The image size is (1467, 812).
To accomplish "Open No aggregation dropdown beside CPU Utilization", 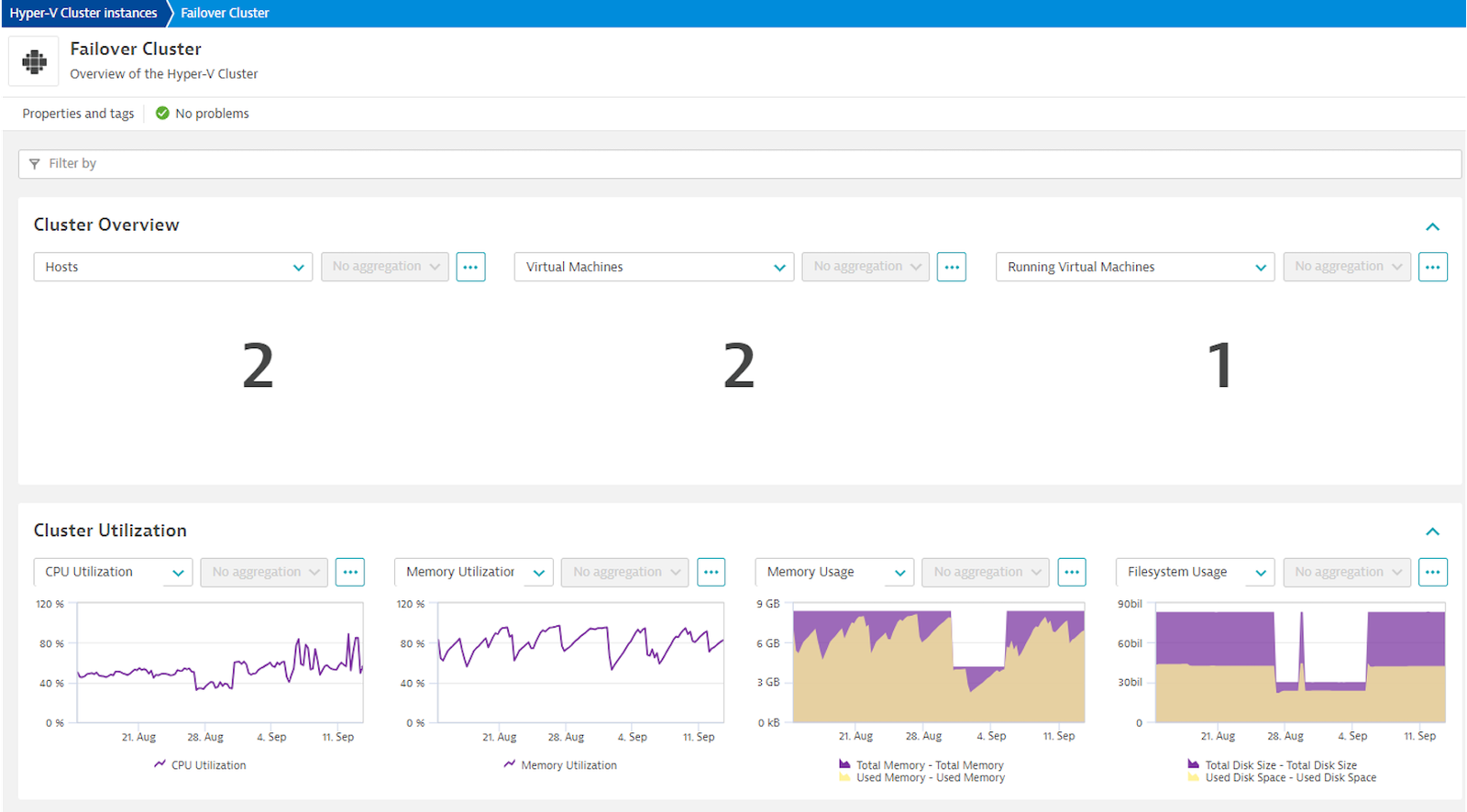I will point(264,572).
